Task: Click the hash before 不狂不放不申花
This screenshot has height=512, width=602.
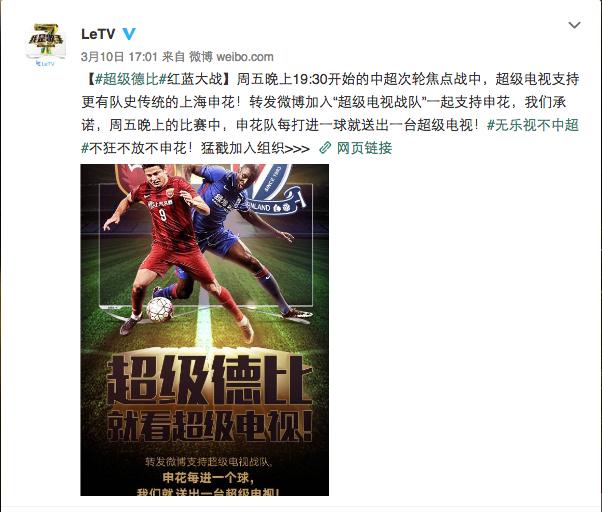Action: (x=85, y=148)
